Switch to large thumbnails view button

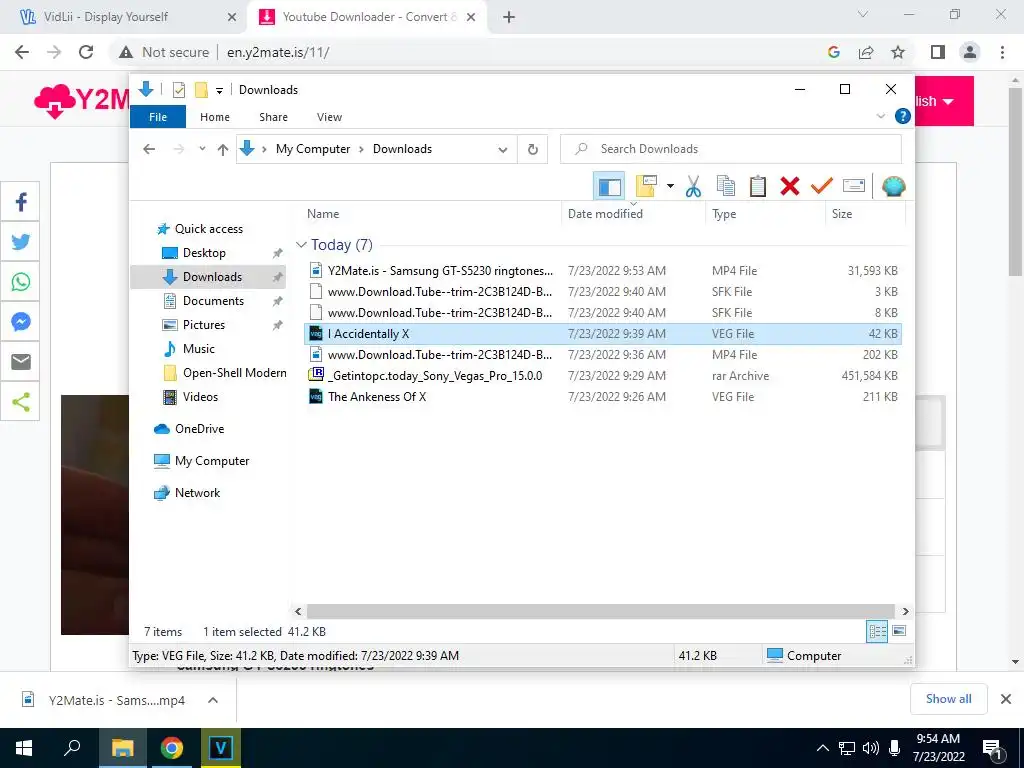[899, 631]
